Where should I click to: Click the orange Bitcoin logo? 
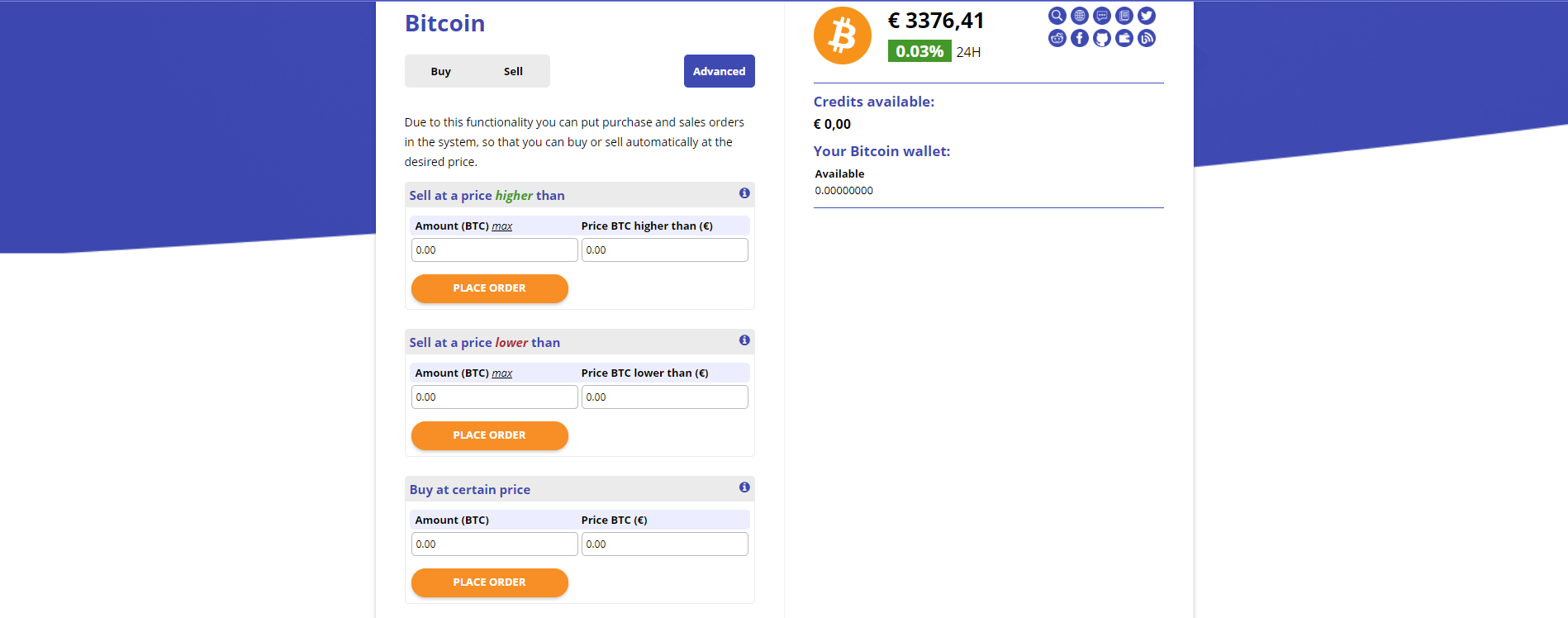pyautogui.click(x=842, y=36)
